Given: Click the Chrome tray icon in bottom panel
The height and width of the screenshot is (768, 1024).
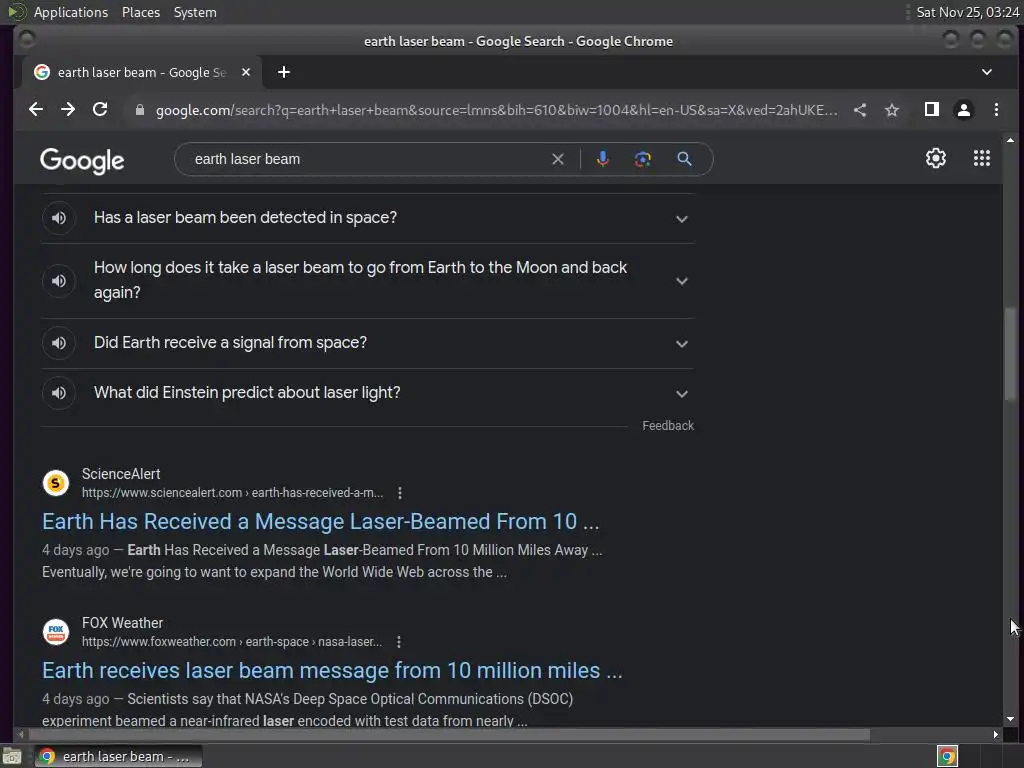Looking at the screenshot, I should [x=947, y=756].
